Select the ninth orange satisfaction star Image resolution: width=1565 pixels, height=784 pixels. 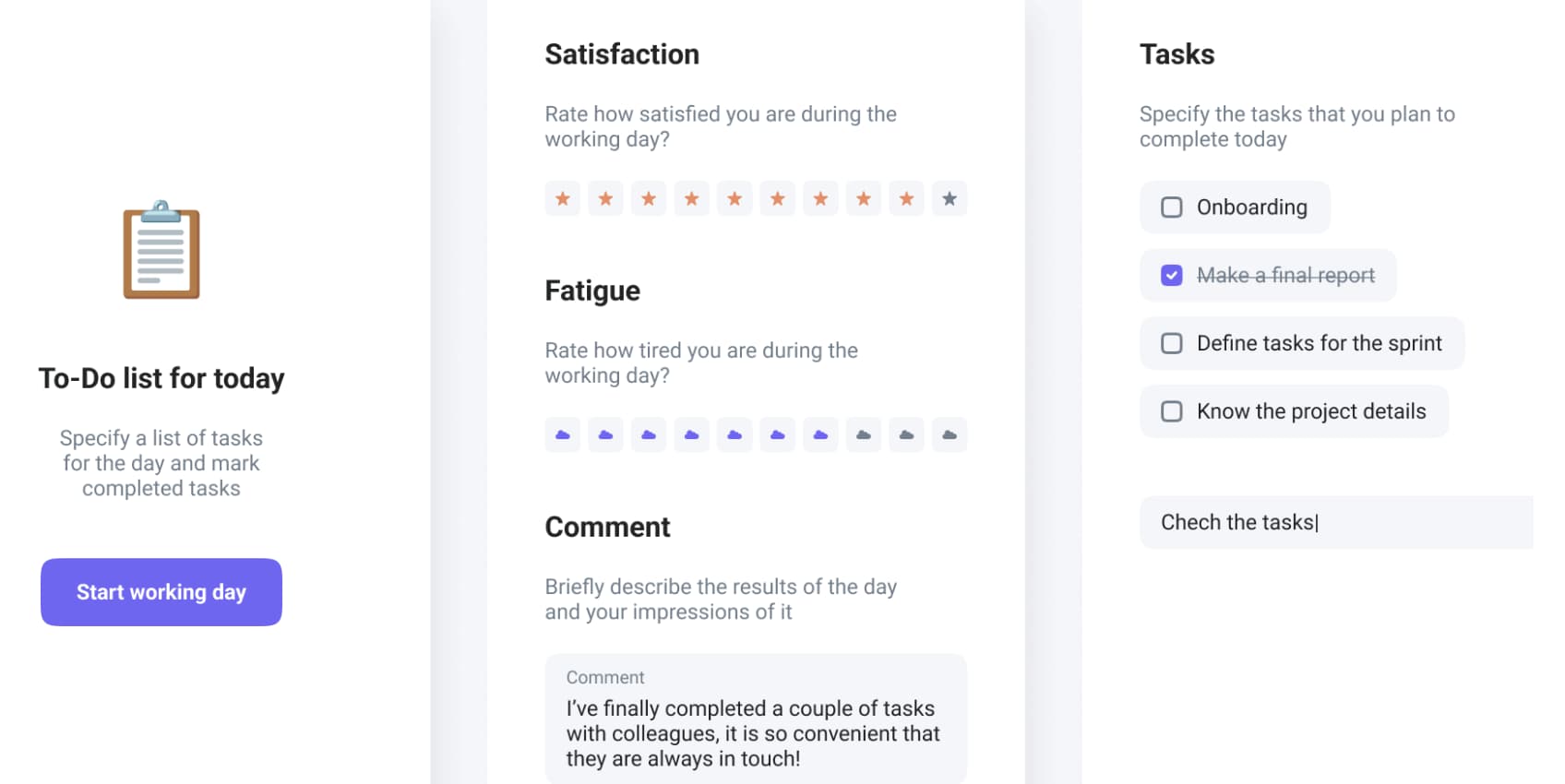point(906,198)
